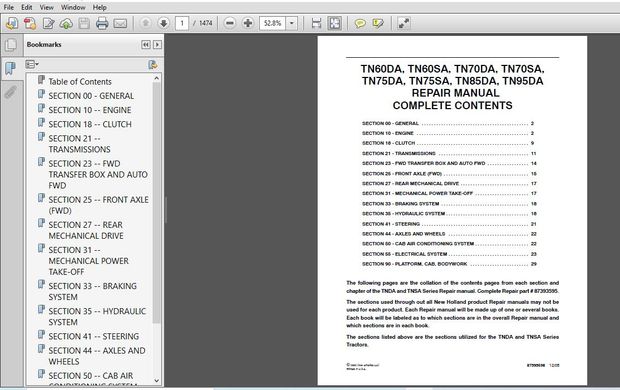The image size is (620, 390).
Task: Go to next page arrow
Action: (163, 23)
